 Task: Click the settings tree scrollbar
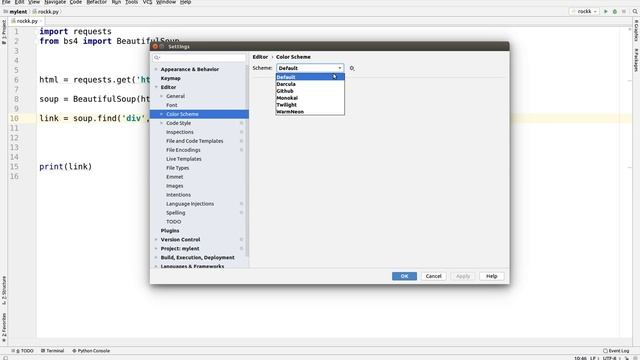tap(247, 161)
